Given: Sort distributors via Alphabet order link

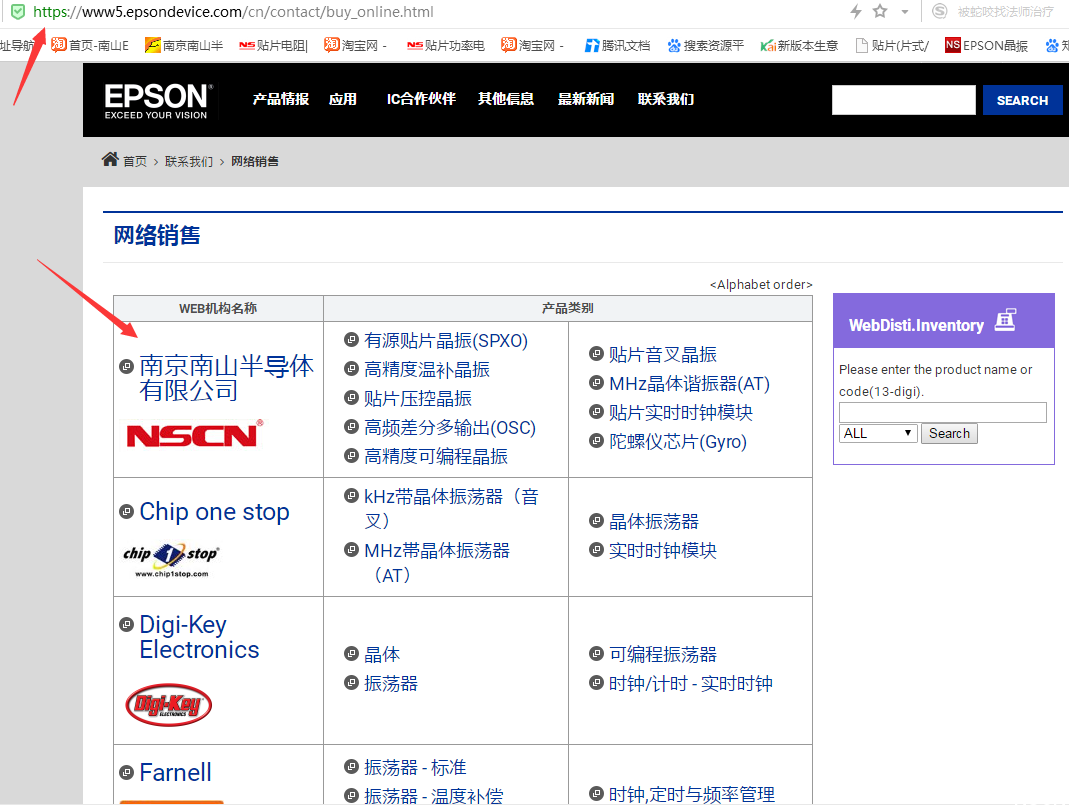Looking at the screenshot, I should (x=761, y=285).
